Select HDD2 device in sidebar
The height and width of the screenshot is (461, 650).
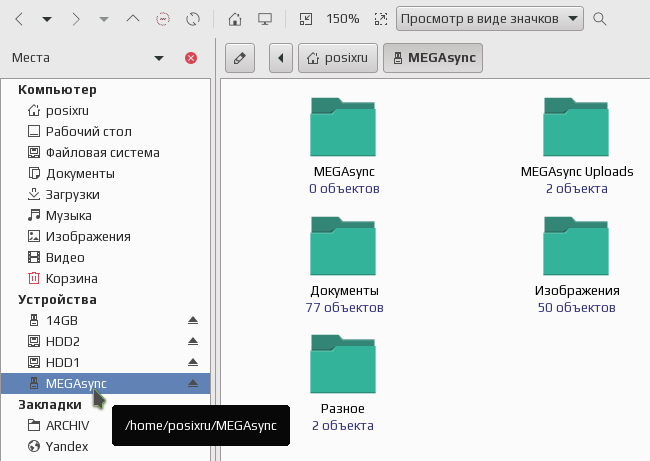pyautogui.click(x=106, y=341)
